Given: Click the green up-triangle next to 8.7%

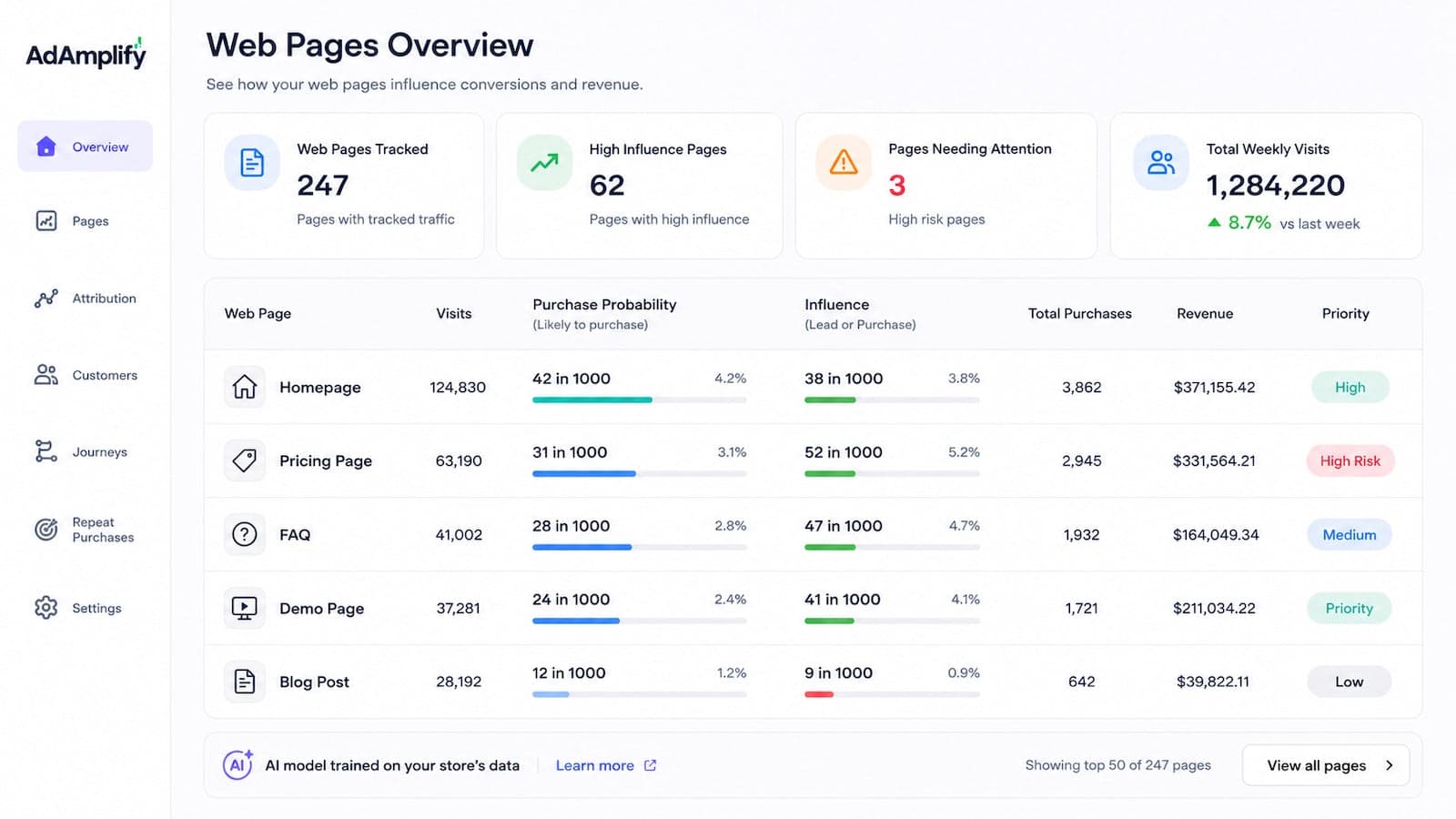Looking at the screenshot, I should 1214,222.
